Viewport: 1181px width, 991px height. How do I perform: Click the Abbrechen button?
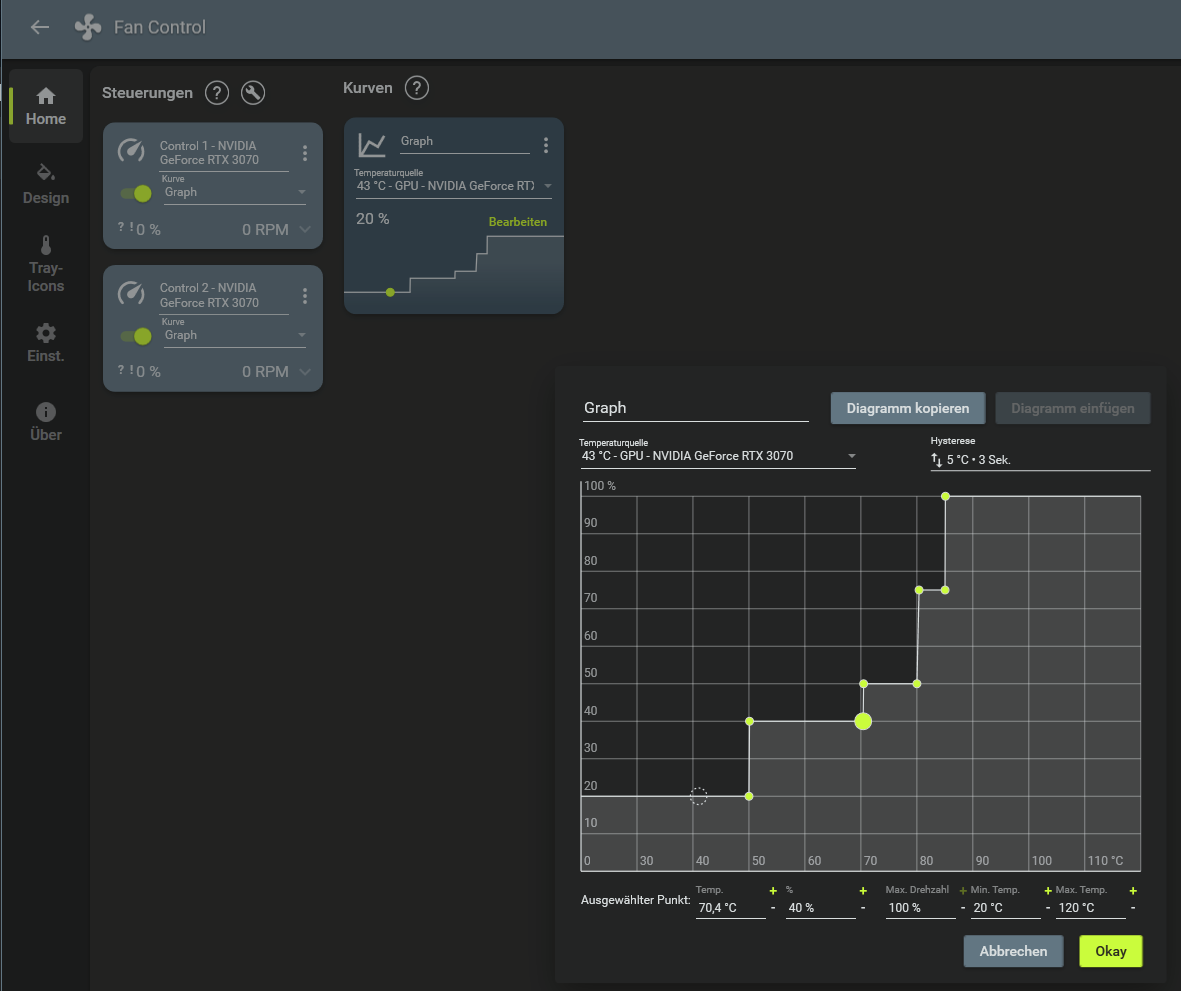tap(1013, 951)
